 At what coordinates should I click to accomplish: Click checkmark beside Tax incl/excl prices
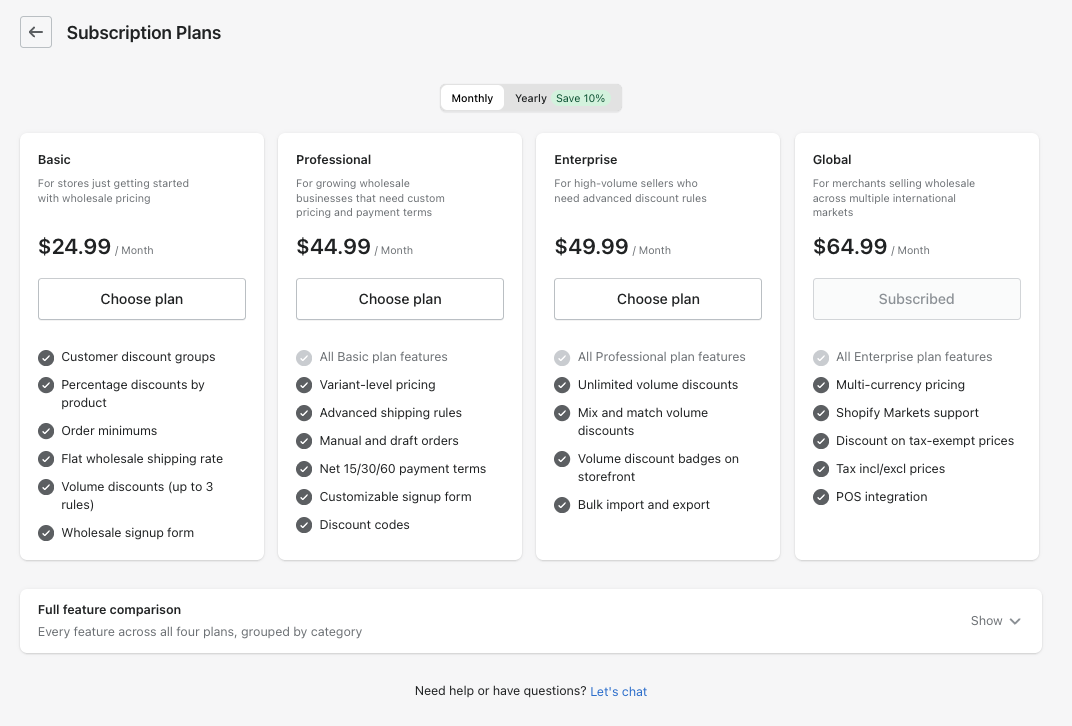tap(821, 470)
